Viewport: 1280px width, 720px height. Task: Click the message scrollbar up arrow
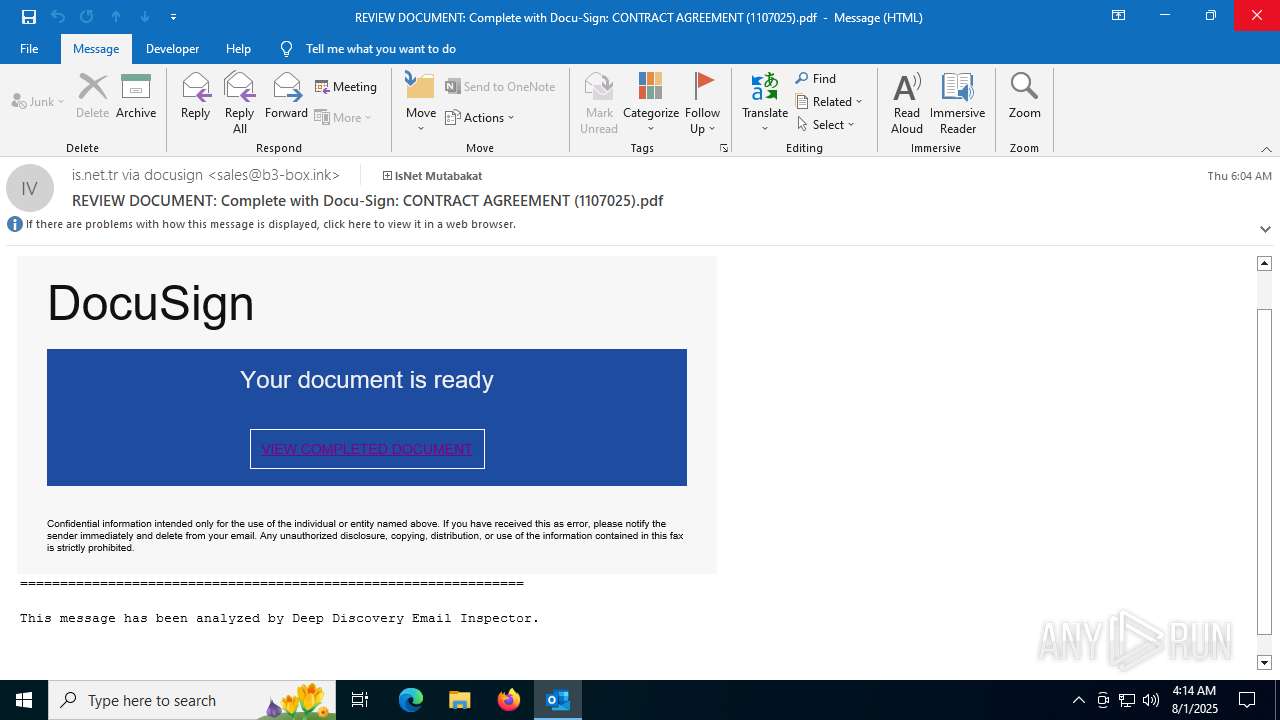(1264, 263)
